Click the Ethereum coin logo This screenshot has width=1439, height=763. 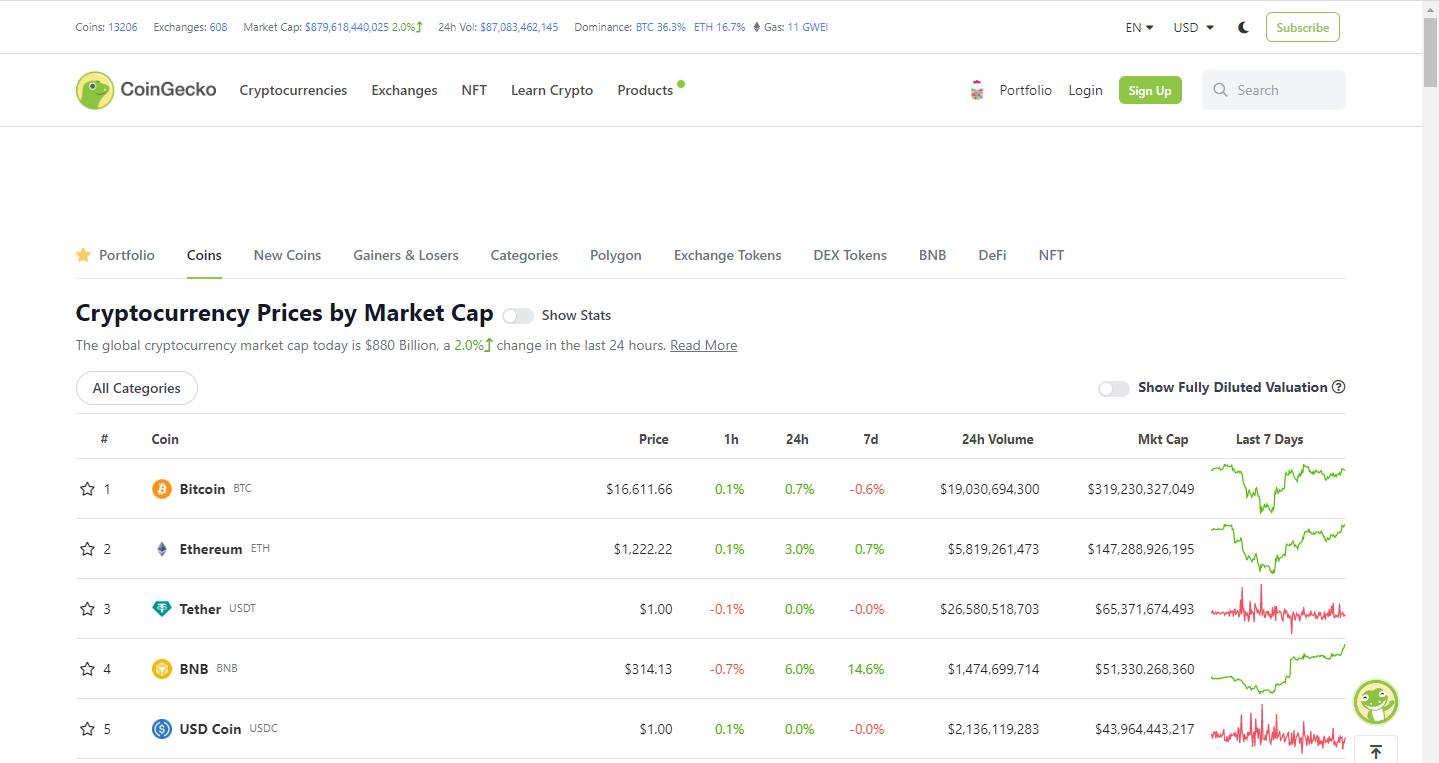tap(162, 549)
